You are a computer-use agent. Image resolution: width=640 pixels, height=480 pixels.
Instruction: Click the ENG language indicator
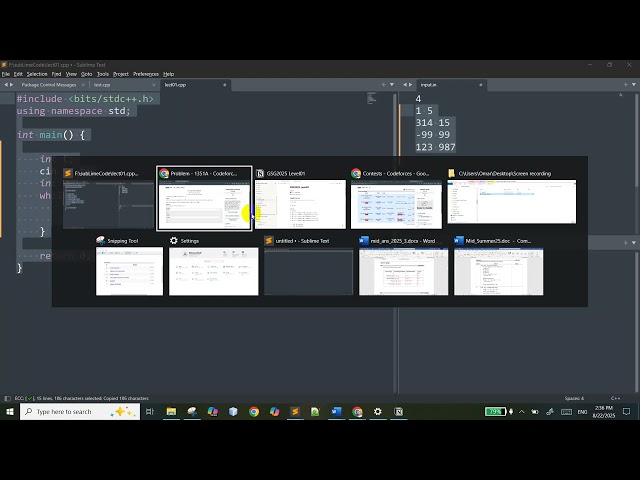pyautogui.click(x=582, y=412)
